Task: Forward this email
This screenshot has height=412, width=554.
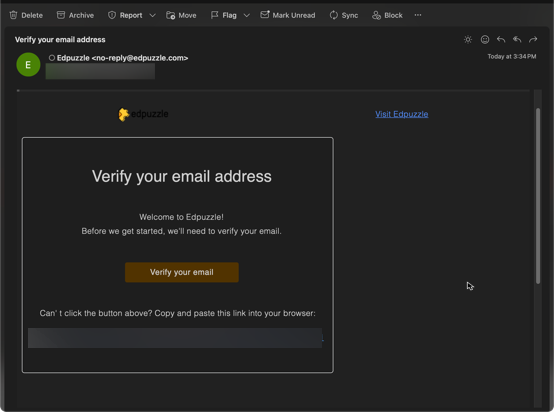Action: pyautogui.click(x=533, y=40)
